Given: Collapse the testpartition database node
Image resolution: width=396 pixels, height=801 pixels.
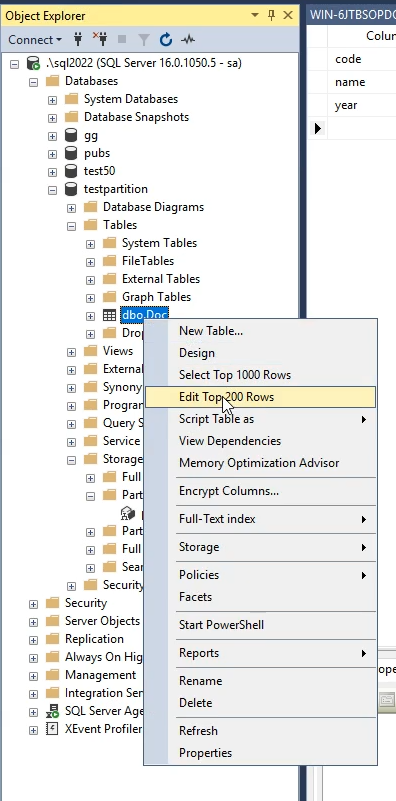Looking at the screenshot, I should [x=52, y=190].
